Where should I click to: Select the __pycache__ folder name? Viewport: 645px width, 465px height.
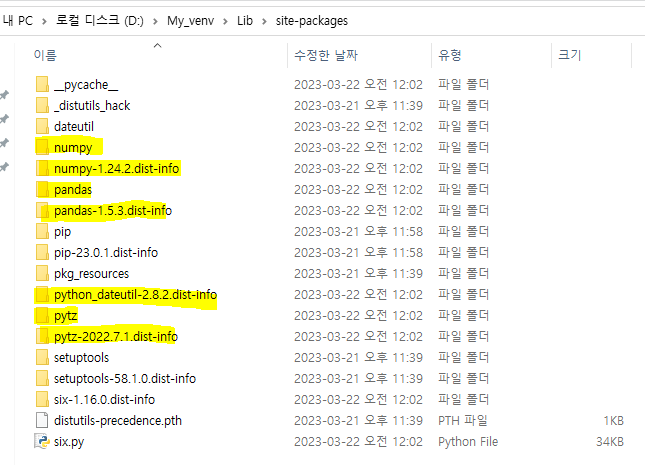pyautogui.click(x=86, y=85)
